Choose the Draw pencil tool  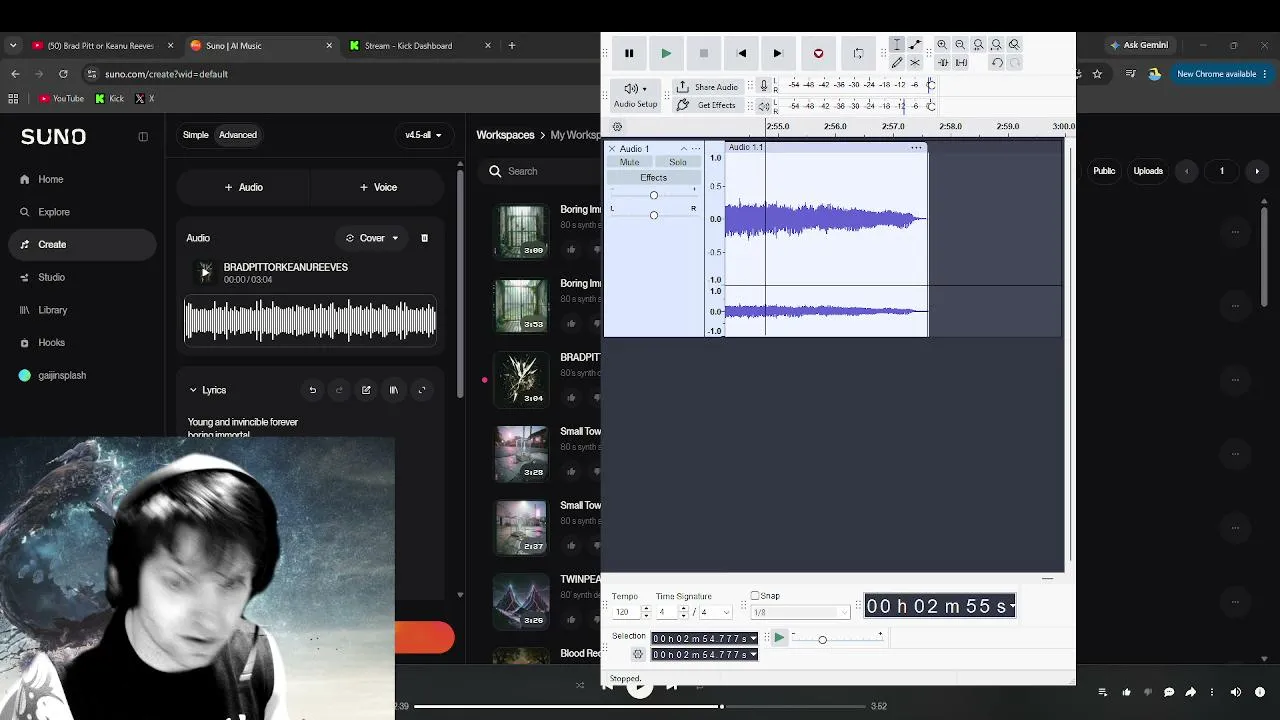[897, 63]
